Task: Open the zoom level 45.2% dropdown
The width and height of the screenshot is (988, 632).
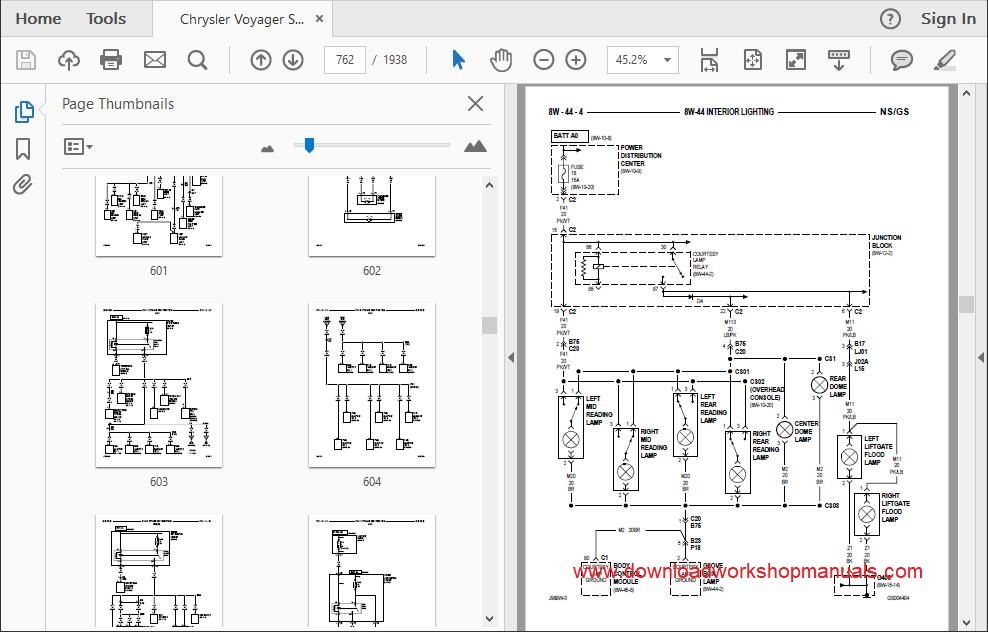Action: click(667, 60)
